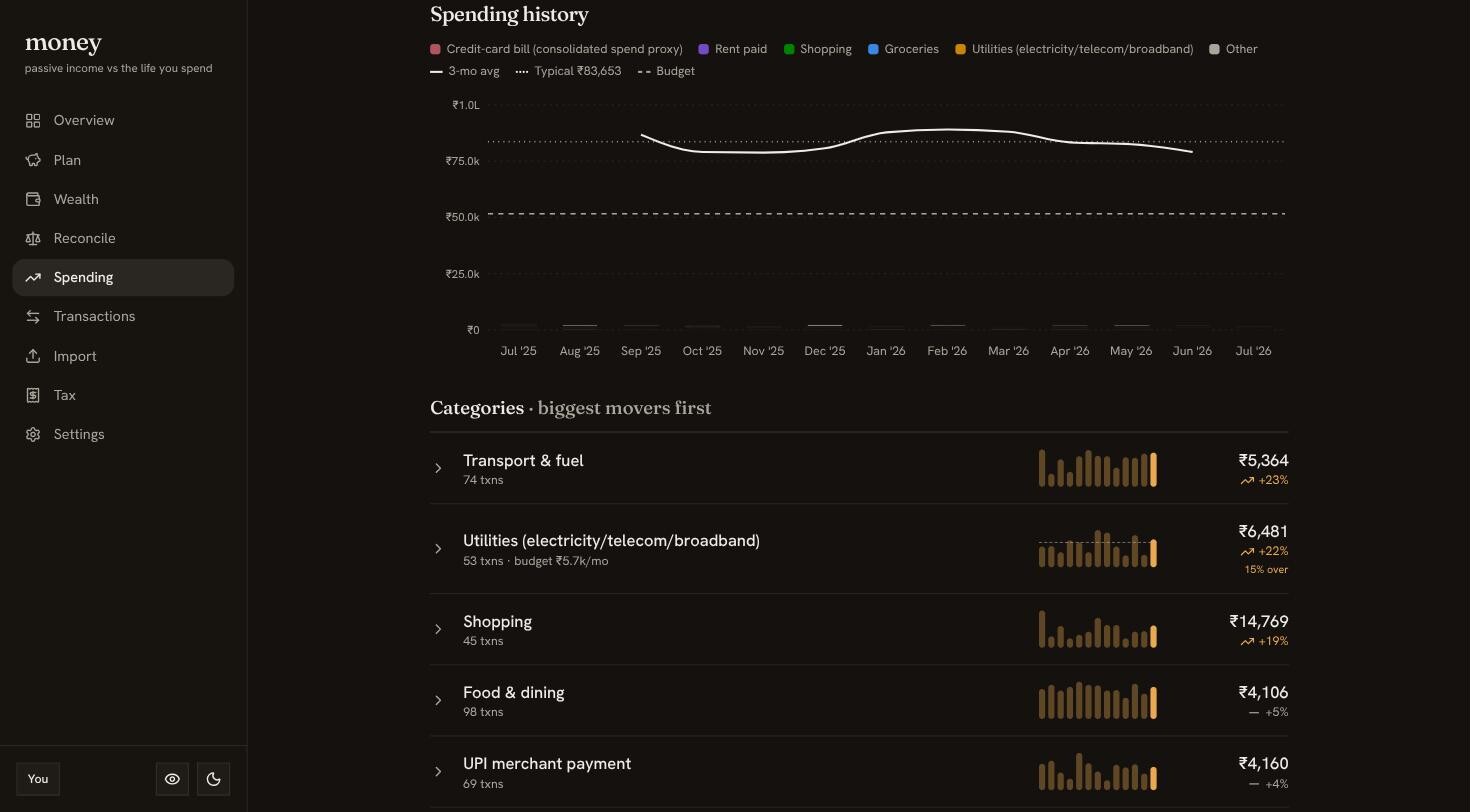This screenshot has width=1470, height=812.
Task: Click the Tax receipt icon
Action: click(x=33, y=395)
